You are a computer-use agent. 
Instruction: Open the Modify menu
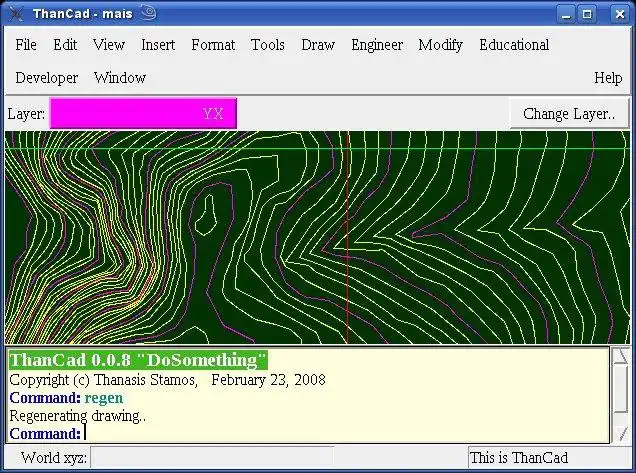pyautogui.click(x=440, y=45)
